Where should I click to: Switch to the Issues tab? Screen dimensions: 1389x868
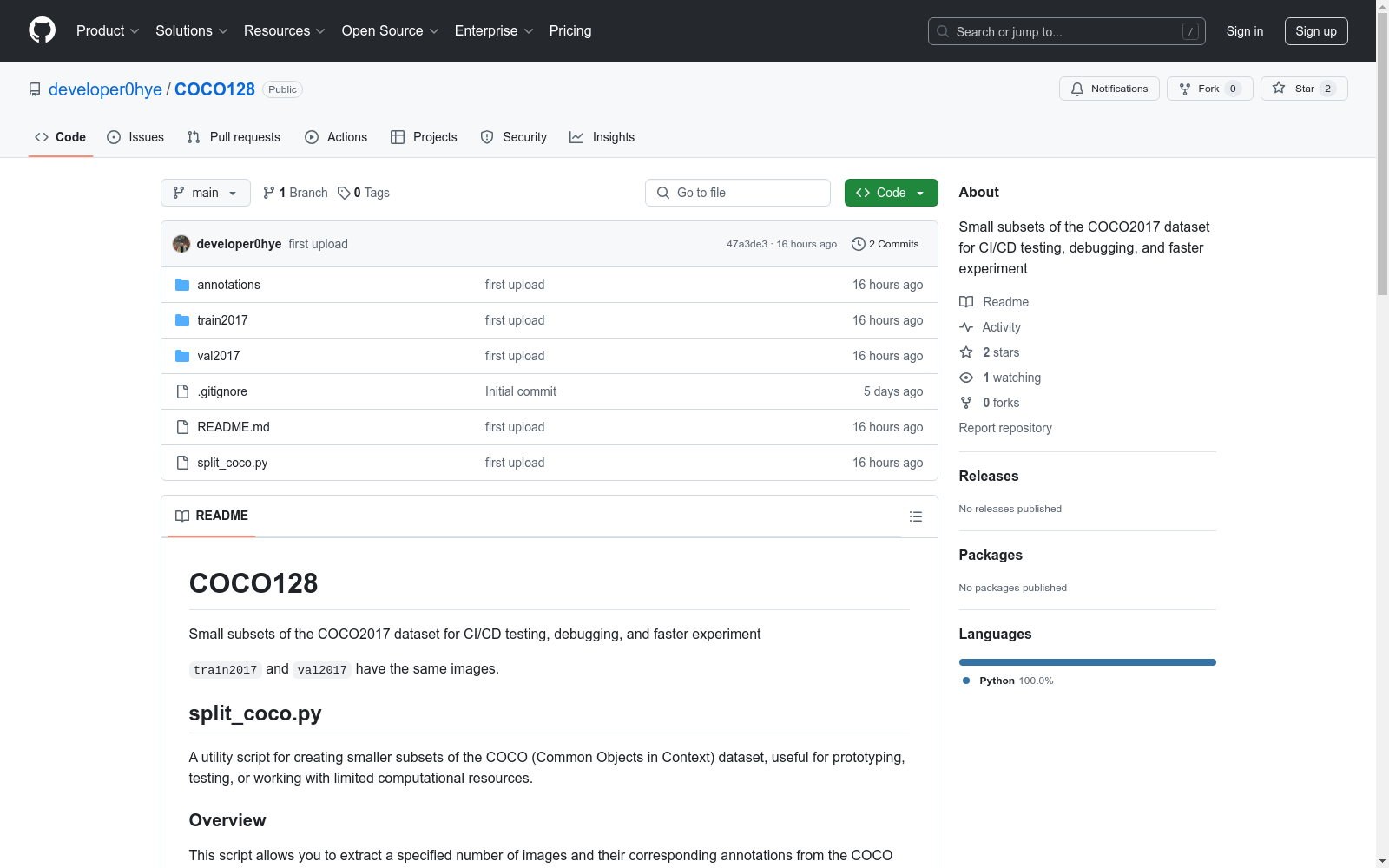pos(135,137)
